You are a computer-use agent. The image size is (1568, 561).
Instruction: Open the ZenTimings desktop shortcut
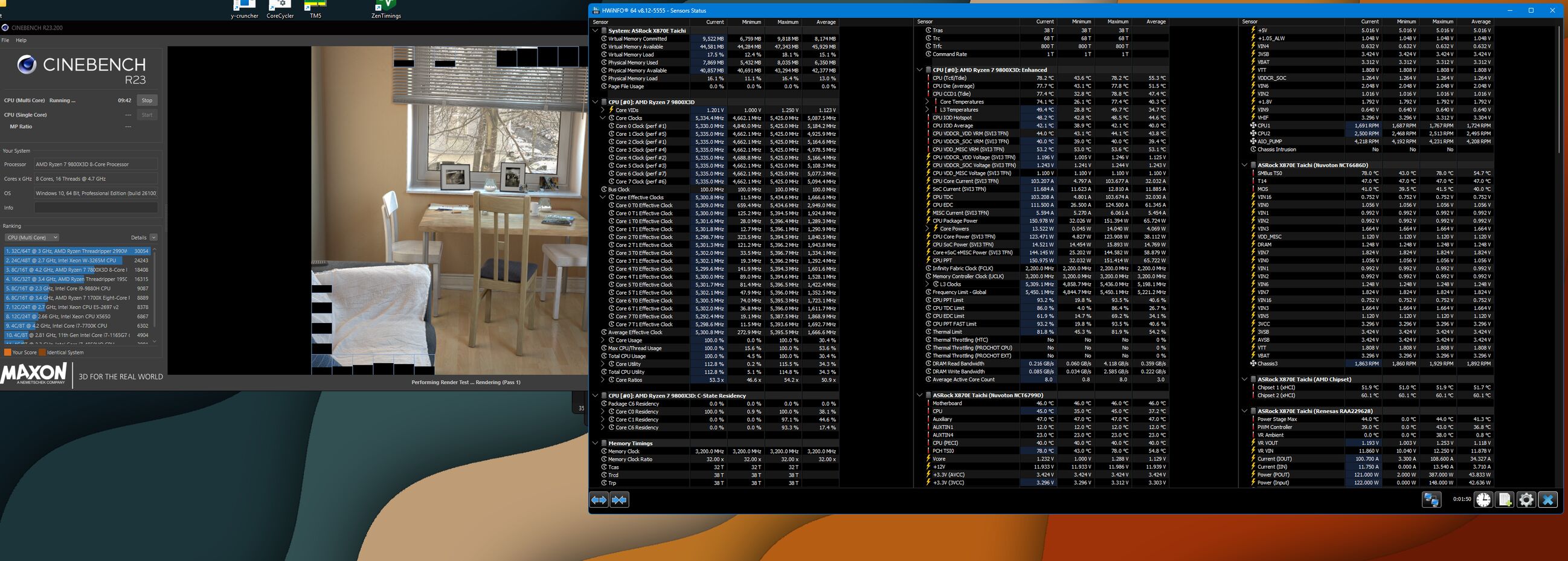(x=386, y=10)
